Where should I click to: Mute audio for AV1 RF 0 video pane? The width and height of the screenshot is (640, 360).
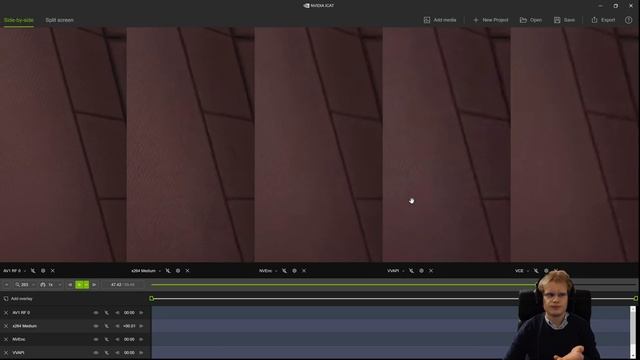(x=33, y=271)
